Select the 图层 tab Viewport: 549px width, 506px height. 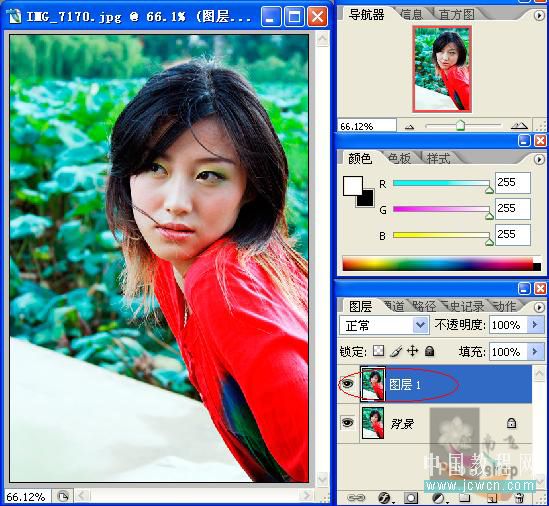(x=360, y=306)
